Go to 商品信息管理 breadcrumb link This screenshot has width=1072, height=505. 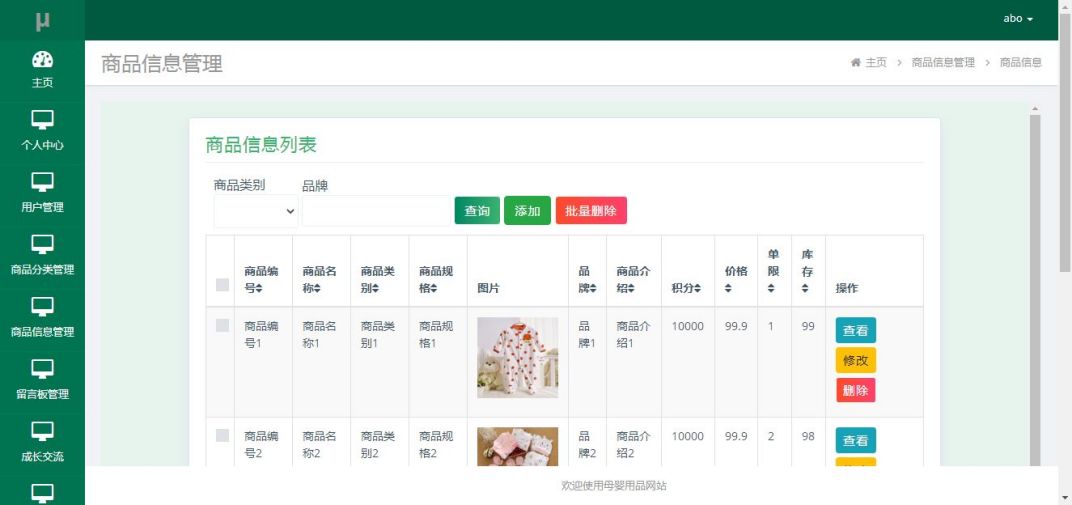click(x=943, y=62)
